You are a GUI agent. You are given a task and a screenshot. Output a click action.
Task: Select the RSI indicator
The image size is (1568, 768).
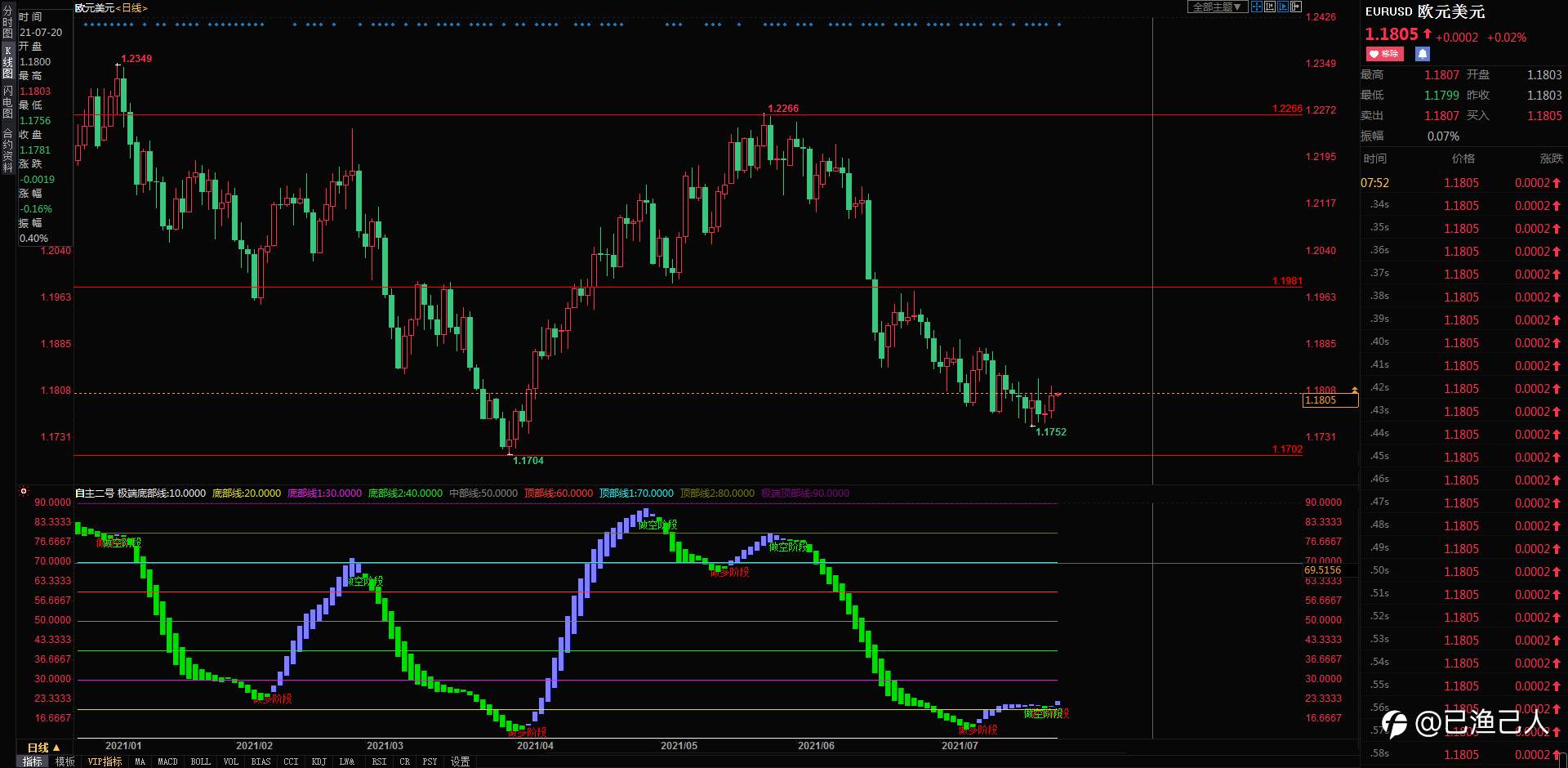(x=379, y=761)
